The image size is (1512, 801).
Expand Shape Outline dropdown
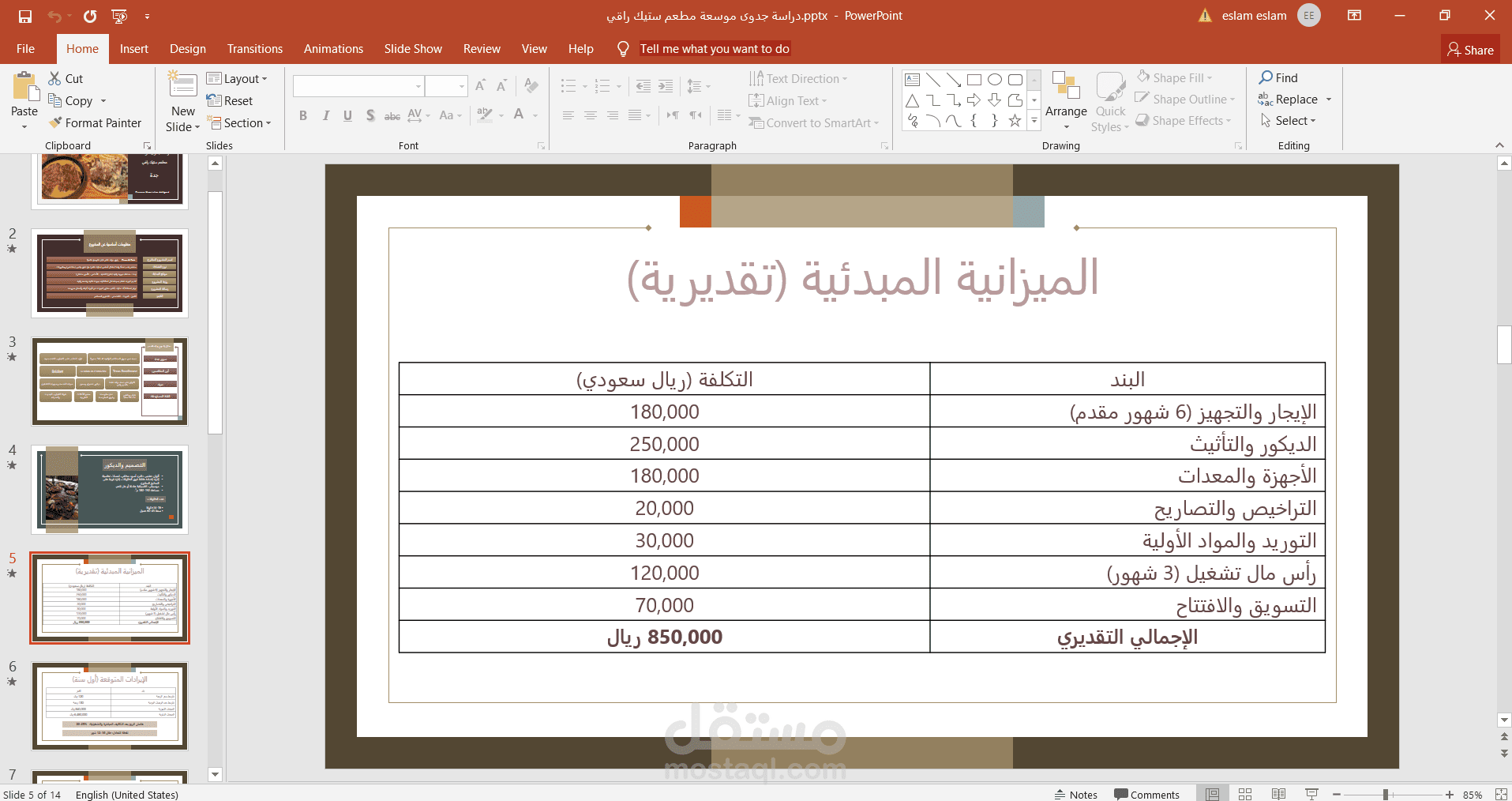click(x=1232, y=99)
